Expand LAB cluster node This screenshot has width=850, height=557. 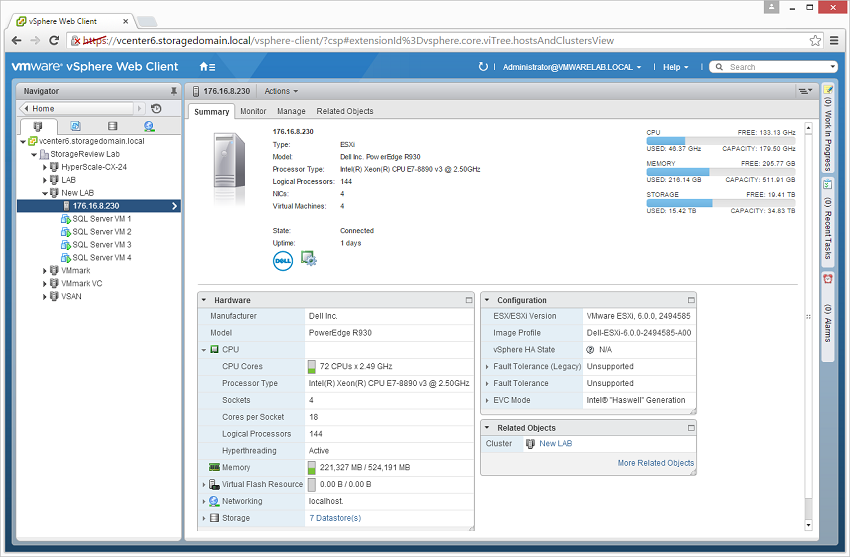point(45,180)
